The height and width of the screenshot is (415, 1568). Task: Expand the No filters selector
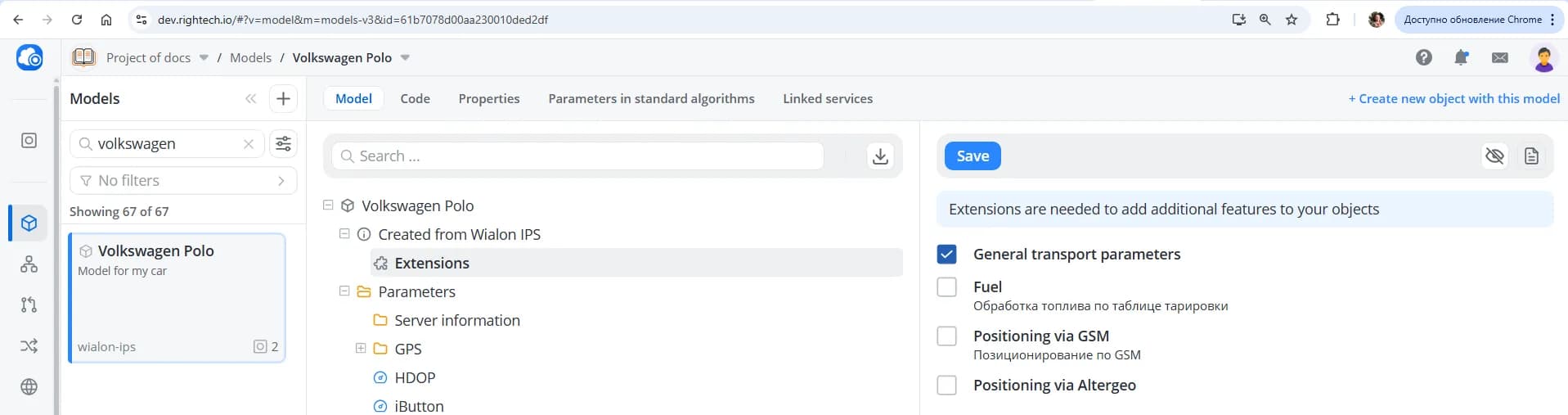click(183, 181)
